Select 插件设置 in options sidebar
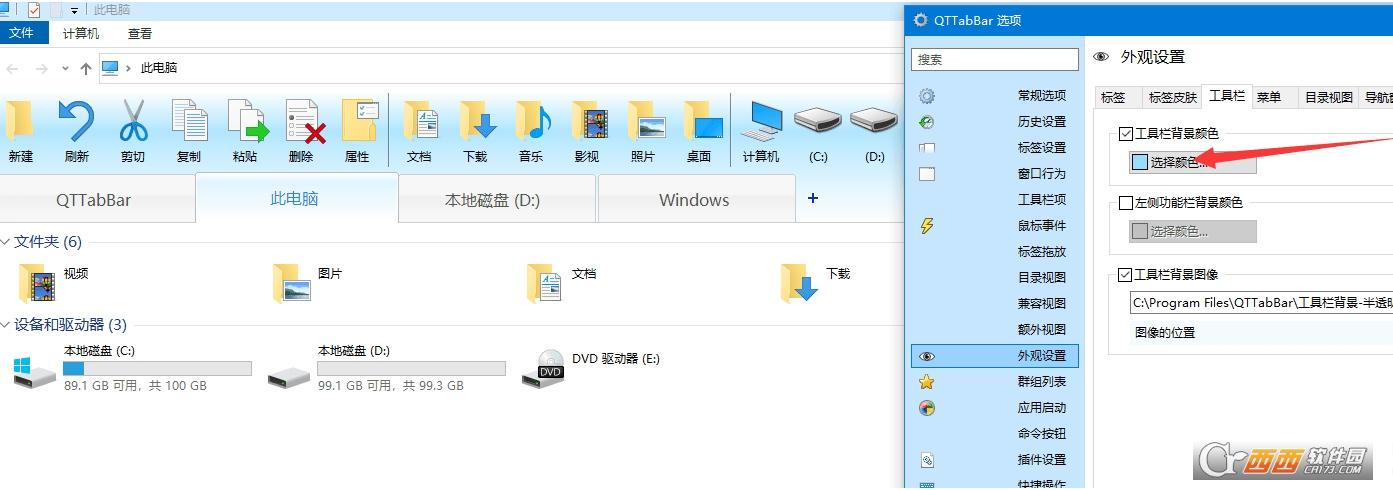The height and width of the screenshot is (490, 1393). 995,460
